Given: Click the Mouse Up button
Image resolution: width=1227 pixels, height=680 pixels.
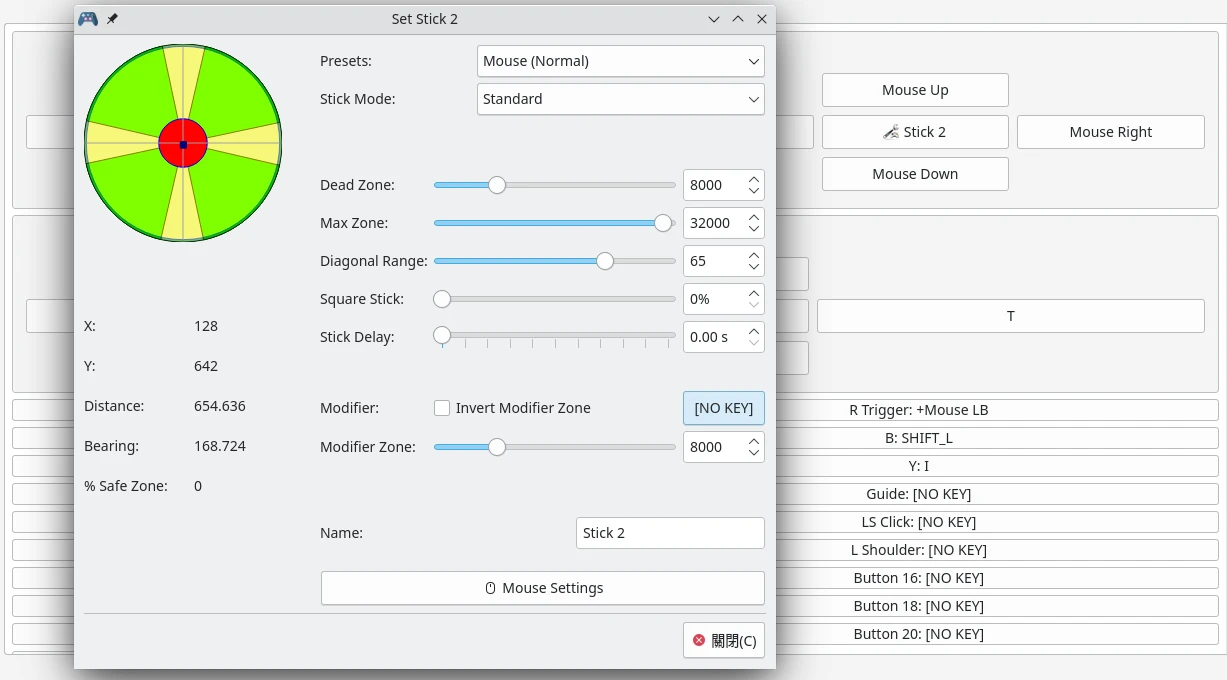Looking at the screenshot, I should pyautogui.click(x=914, y=90).
